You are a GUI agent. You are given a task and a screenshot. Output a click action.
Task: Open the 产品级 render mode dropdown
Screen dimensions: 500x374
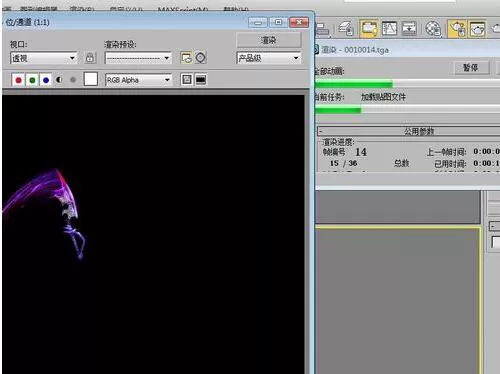tap(269, 58)
